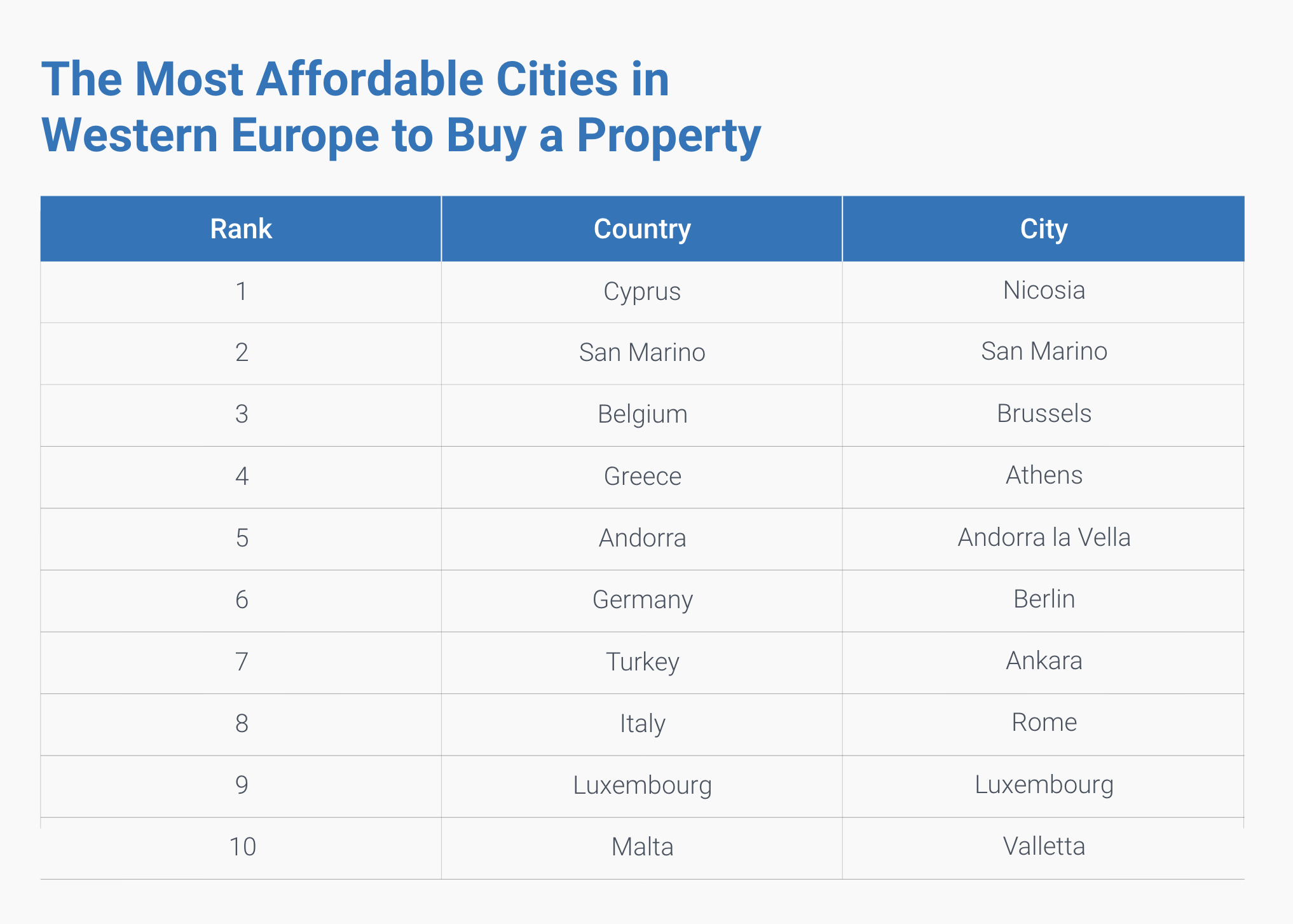Click the Brussels city cell
This screenshot has width=1293, height=924.
click(x=1044, y=414)
